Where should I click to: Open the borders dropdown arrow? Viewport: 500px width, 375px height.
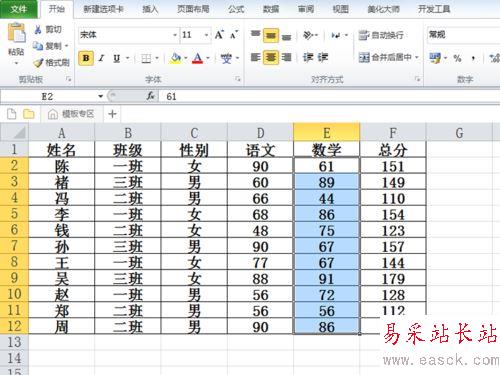[x=157, y=59]
